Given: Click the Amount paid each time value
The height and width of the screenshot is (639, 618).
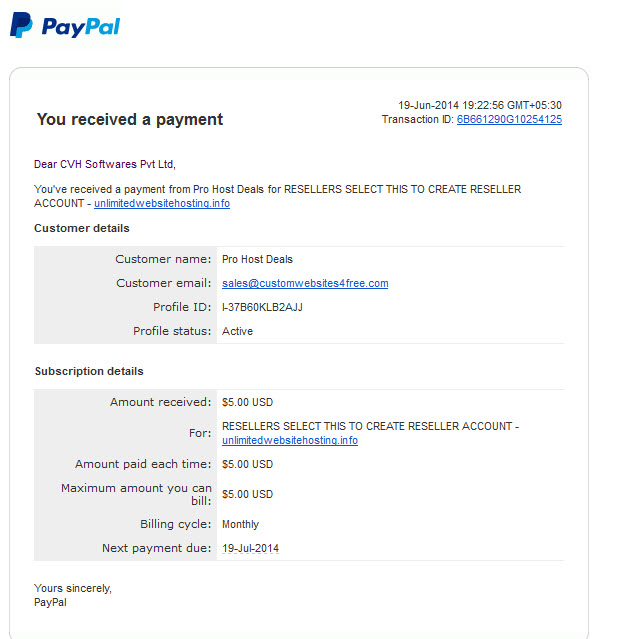Looking at the screenshot, I should [247, 465].
